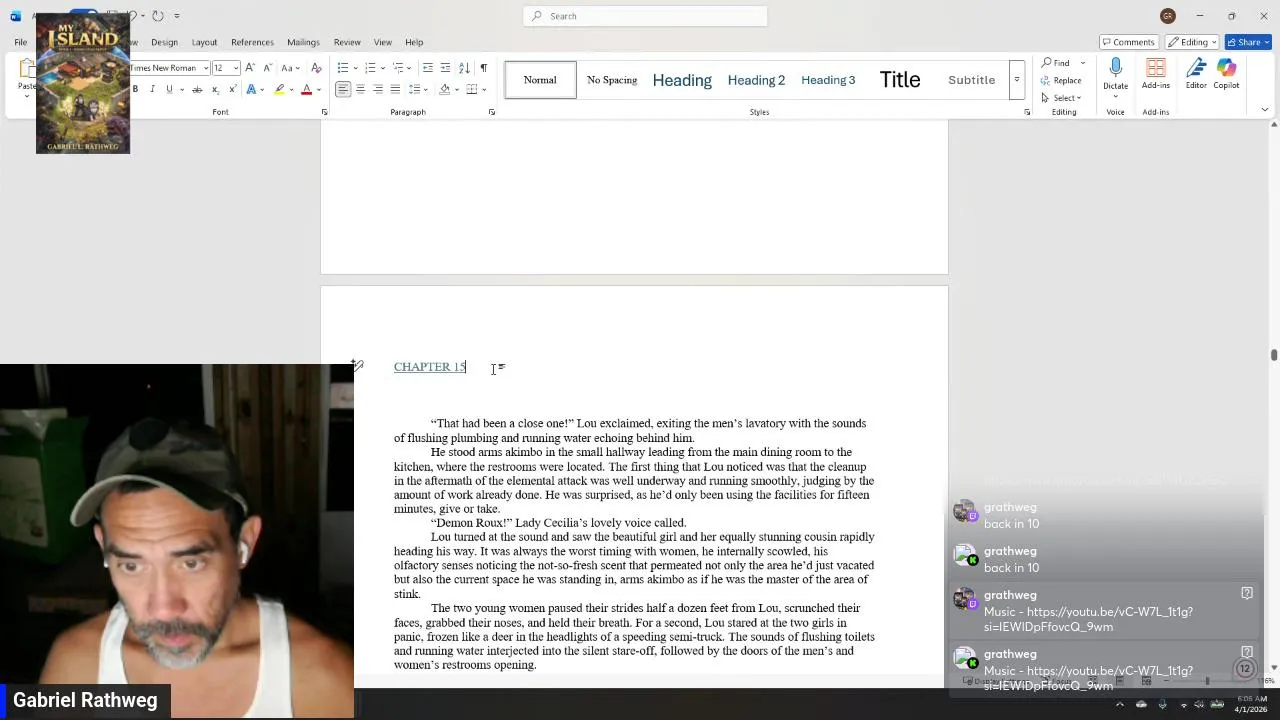Open the font size dropdown
Image resolution: width=1280 pixels, height=720 pixels.
coord(236,68)
